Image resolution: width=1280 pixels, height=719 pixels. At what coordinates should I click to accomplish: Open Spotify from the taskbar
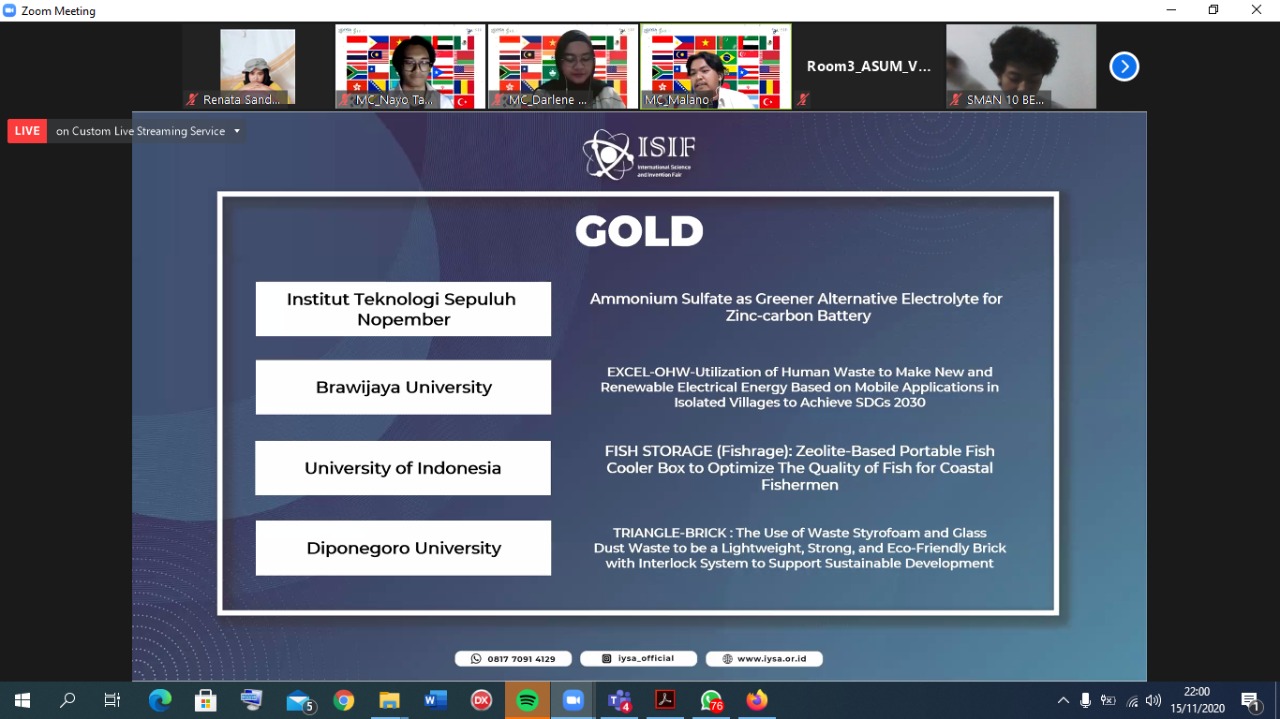pos(527,700)
